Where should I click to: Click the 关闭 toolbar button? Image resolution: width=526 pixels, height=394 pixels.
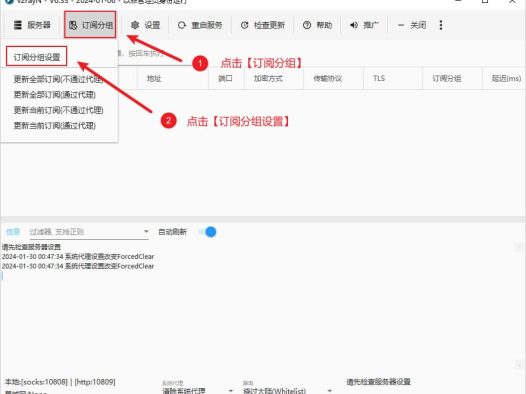(x=412, y=25)
